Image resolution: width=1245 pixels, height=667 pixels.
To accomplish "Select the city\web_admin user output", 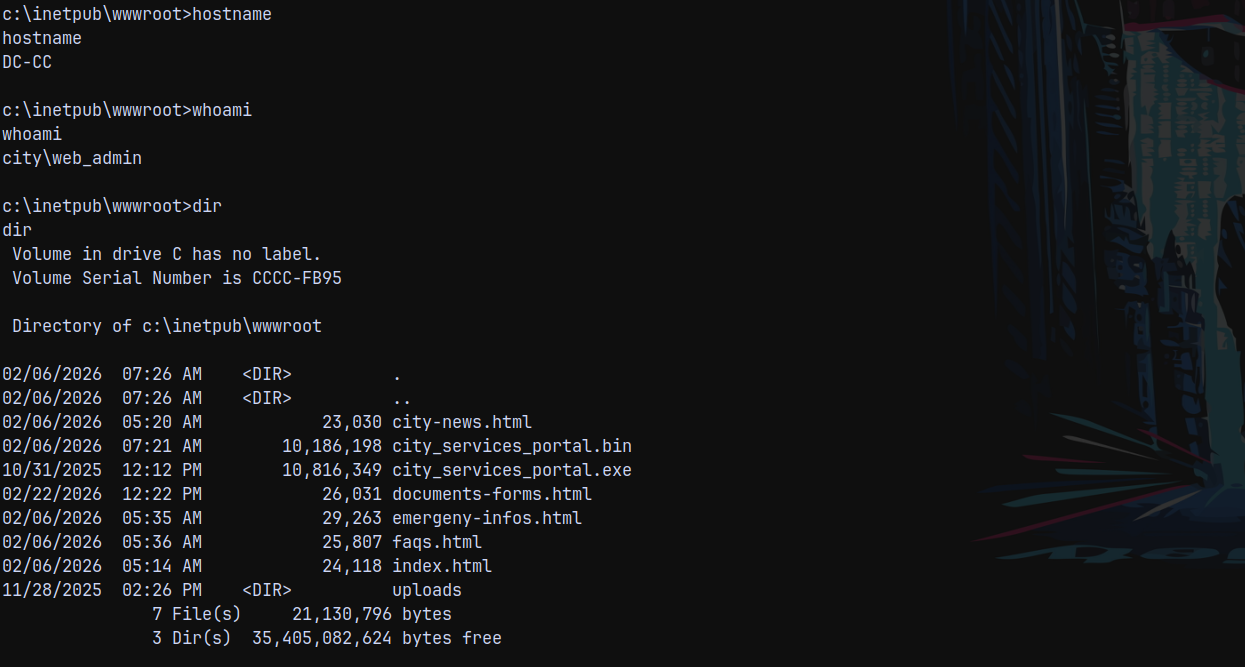I will [72, 158].
